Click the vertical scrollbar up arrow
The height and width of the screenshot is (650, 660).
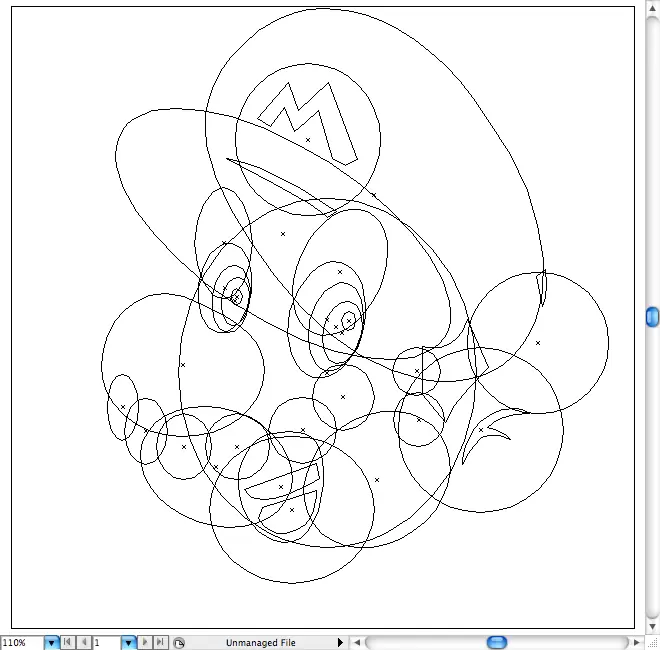[x=652, y=8]
